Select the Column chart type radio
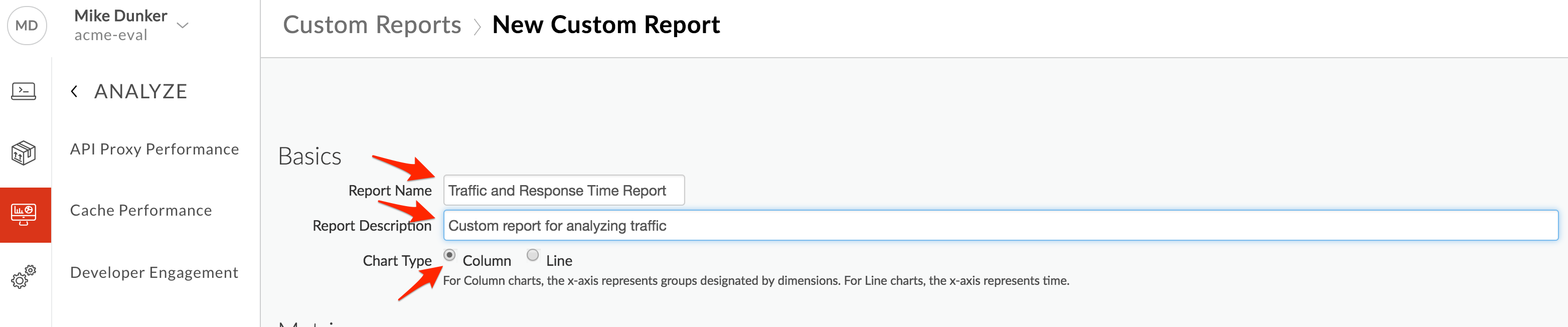Screen dimensions: 1568x327 click(449, 255)
